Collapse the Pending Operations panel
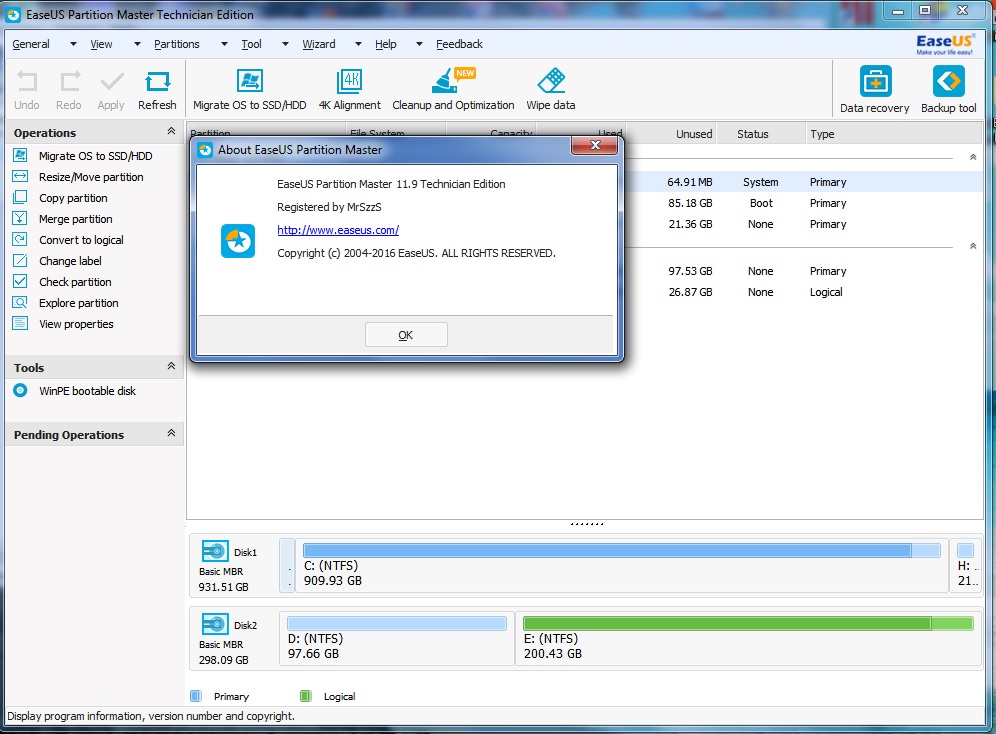This screenshot has height=734, width=996. tap(171, 433)
